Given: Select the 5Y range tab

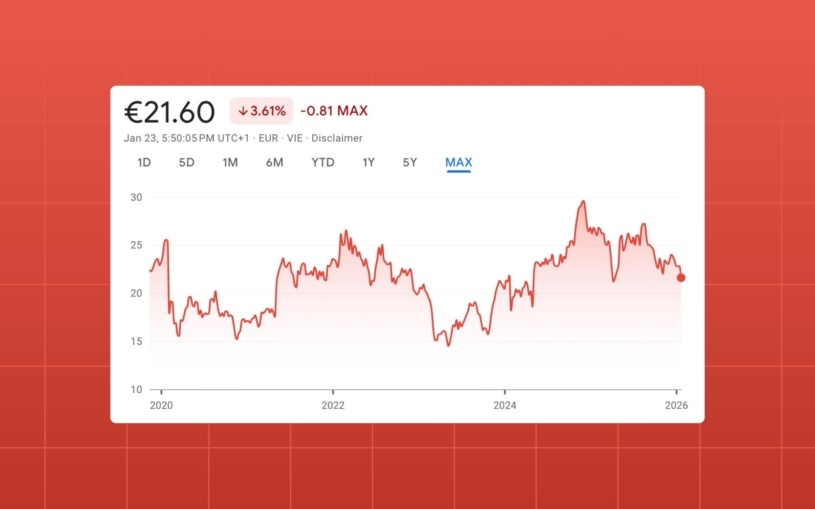Looking at the screenshot, I should coord(410,163).
